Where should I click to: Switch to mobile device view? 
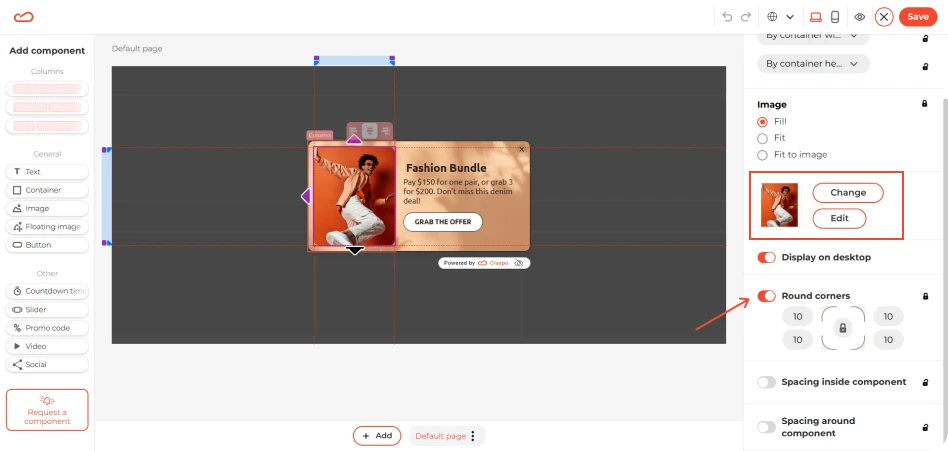(x=835, y=17)
